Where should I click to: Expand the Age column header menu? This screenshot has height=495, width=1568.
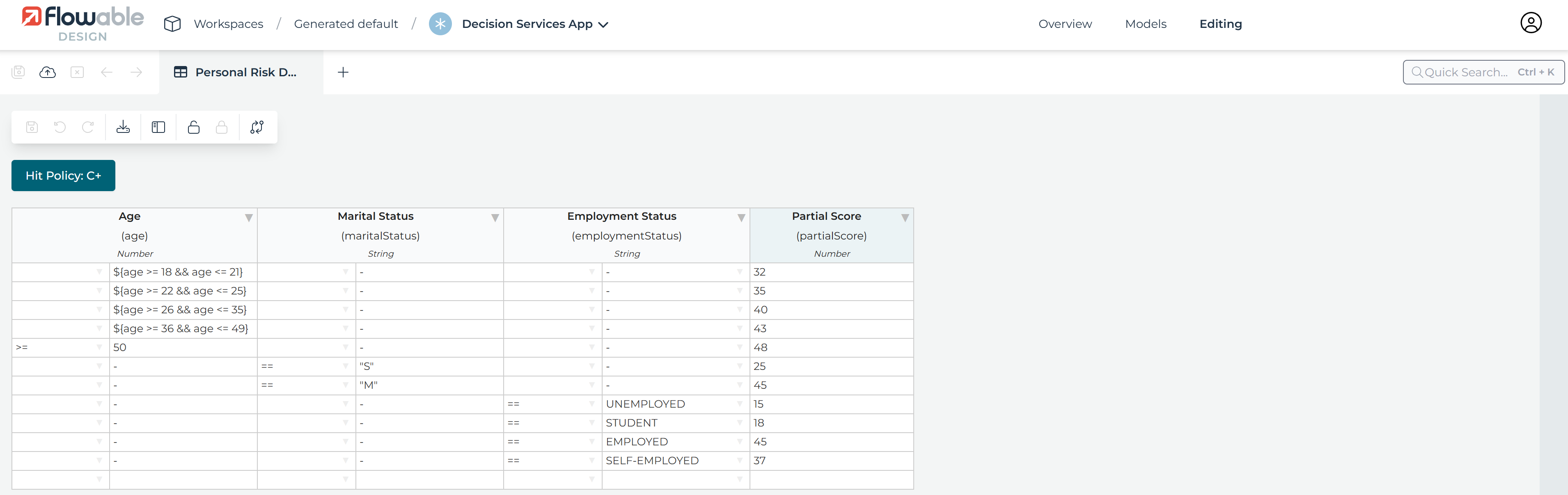pyautogui.click(x=248, y=218)
